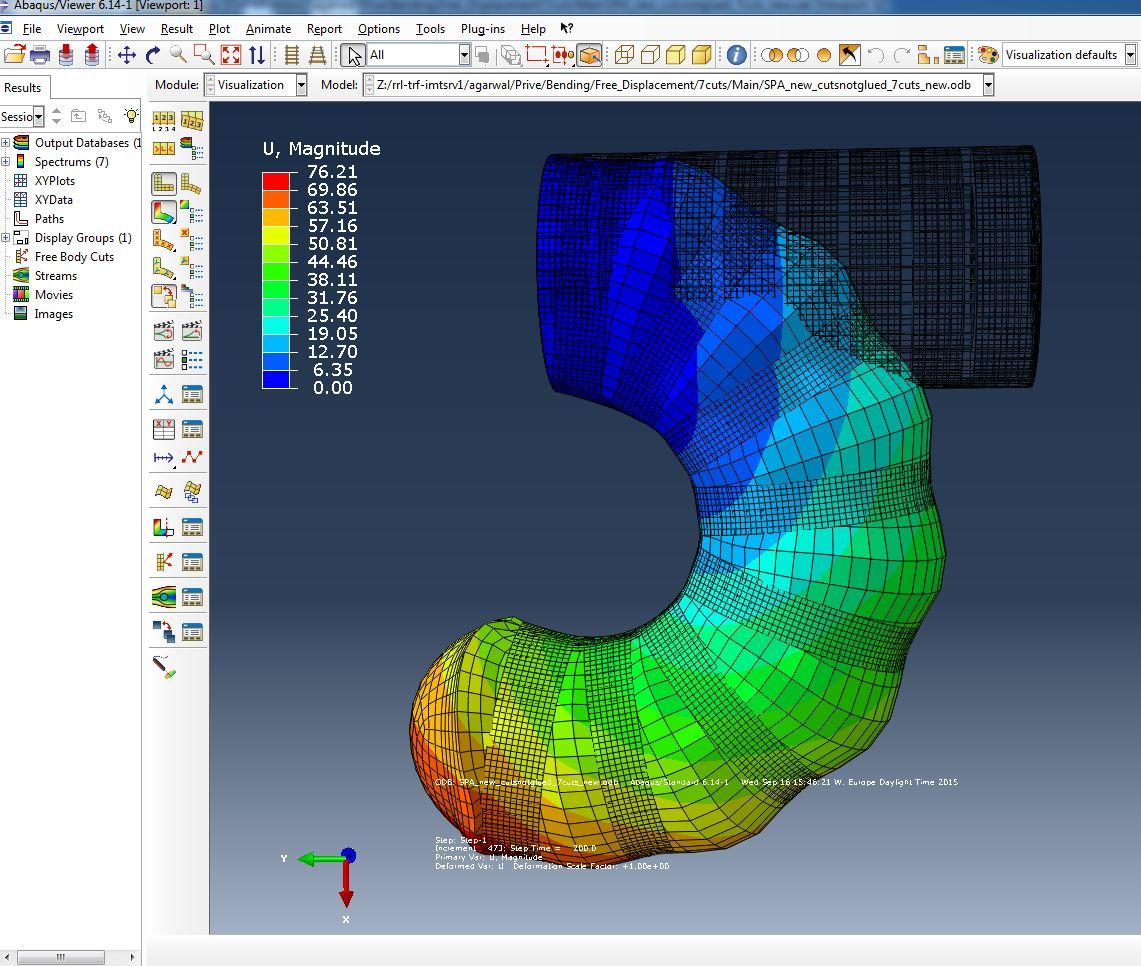Expand the Spectrums (7) tree node

tap(5, 161)
